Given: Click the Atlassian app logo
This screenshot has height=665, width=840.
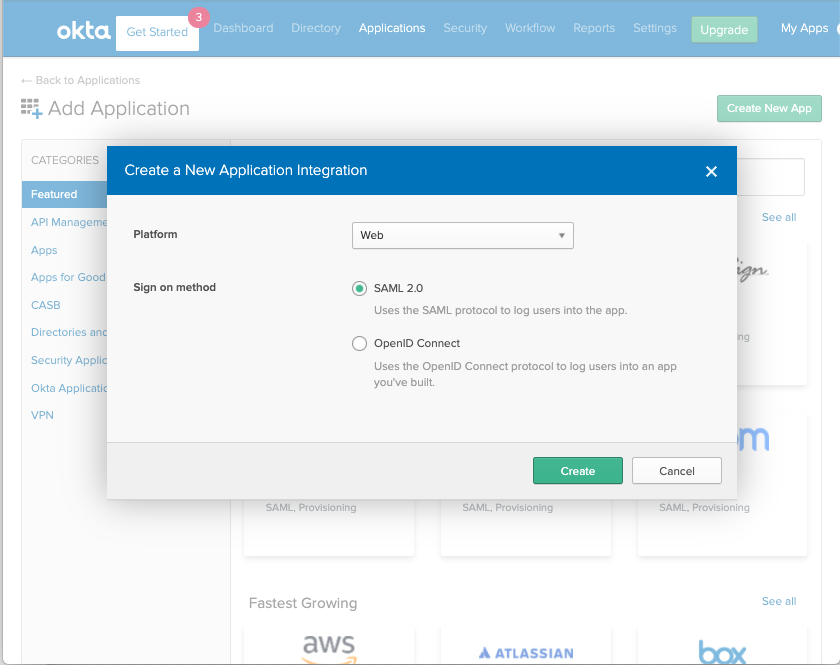Looking at the screenshot, I should [526, 653].
